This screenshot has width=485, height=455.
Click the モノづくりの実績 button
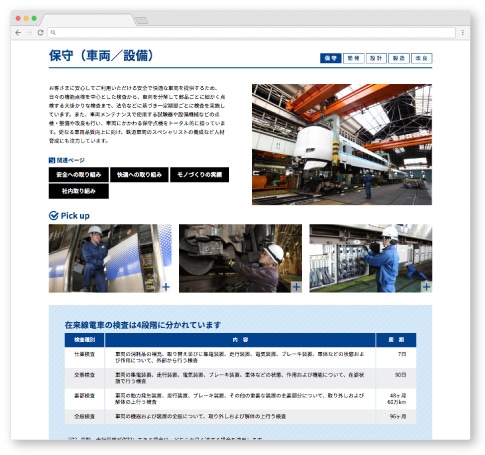(200, 175)
